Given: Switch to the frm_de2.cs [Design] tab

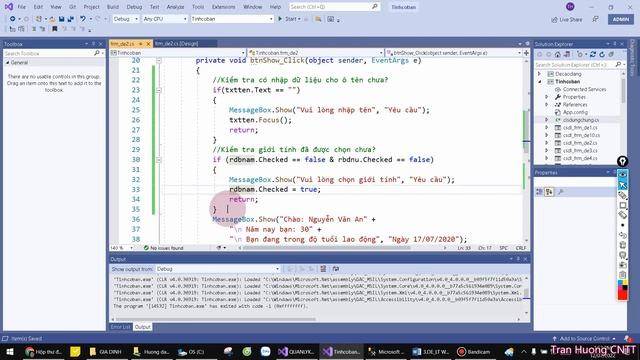Looking at the screenshot, I should pos(176,44).
